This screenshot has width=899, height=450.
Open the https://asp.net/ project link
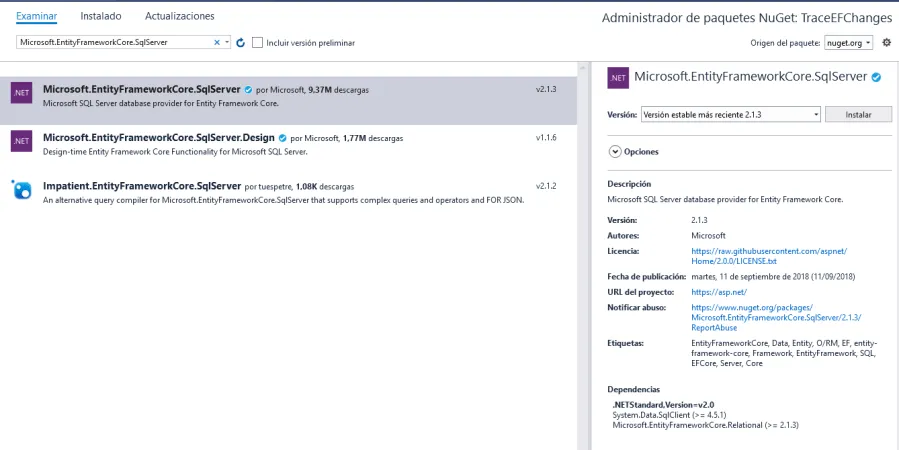tap(719, 292)
